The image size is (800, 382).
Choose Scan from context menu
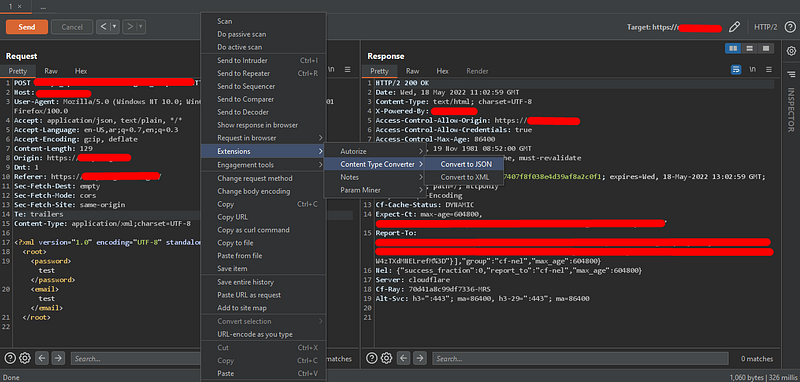tap(263, 21)
